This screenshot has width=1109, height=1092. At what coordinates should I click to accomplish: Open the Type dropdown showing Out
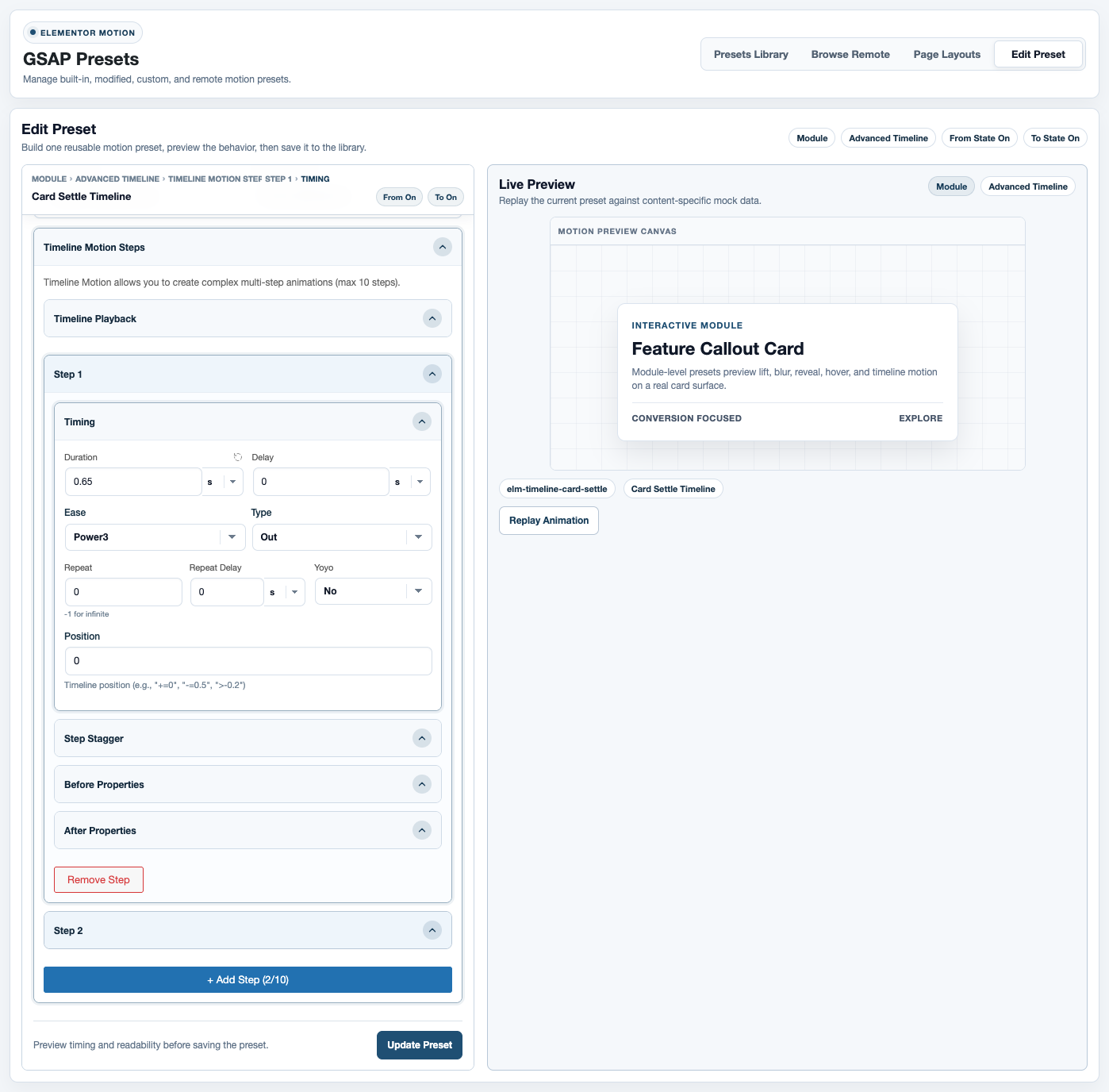[342, 537]
